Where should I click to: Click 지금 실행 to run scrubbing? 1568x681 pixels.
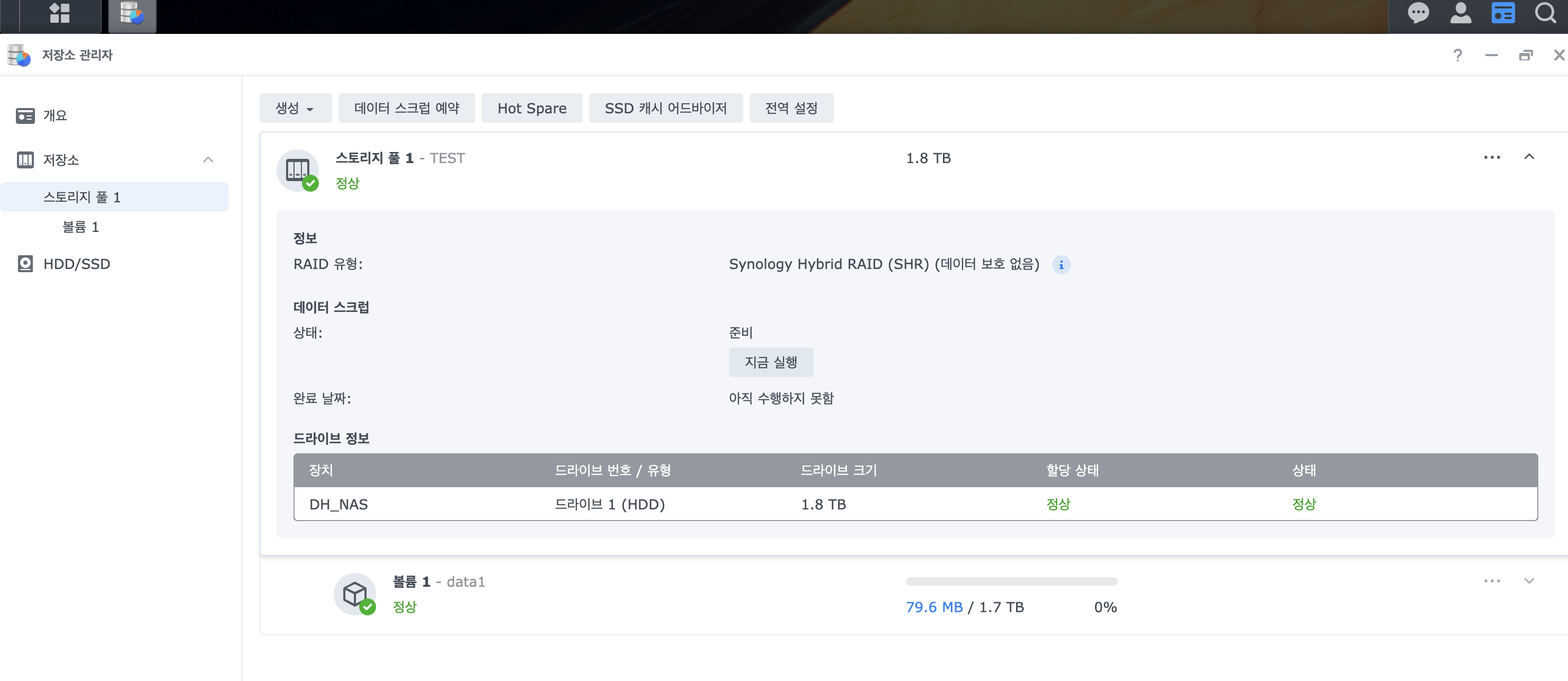771,363
